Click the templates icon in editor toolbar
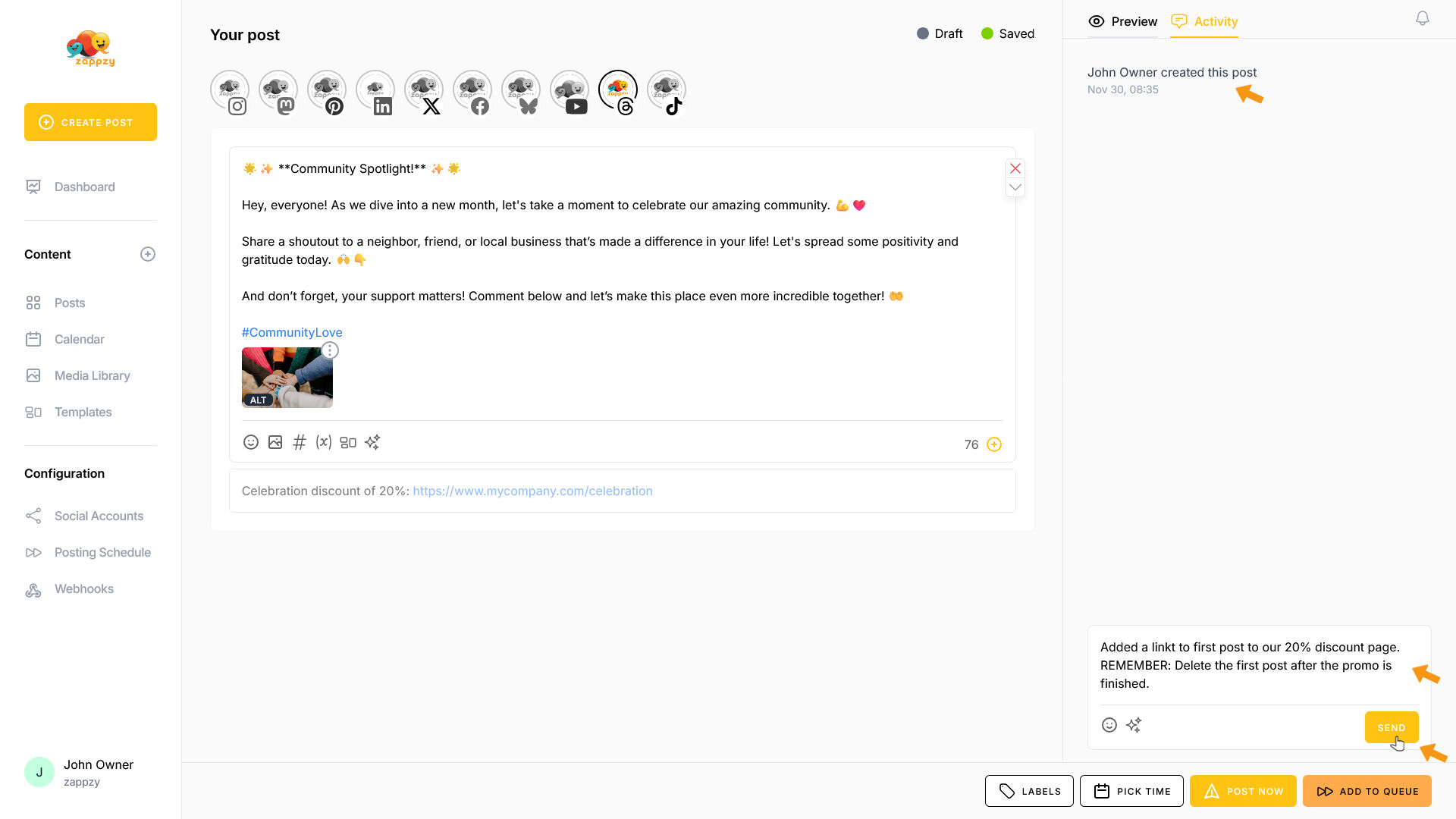 click(x=348, y=442)
